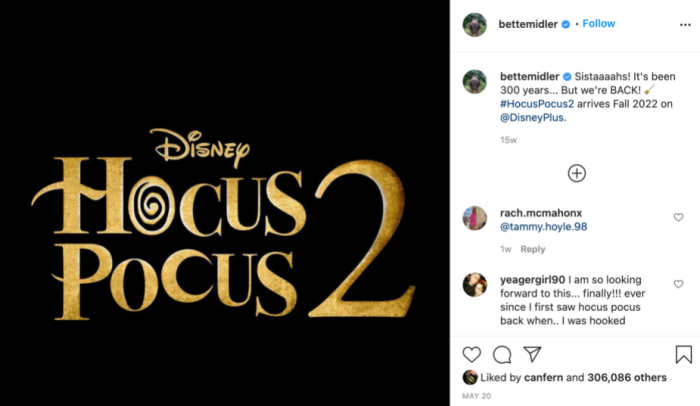Like yeagergirl90's comment heart
Viewport: 700px width, 406px height.
pyautogui.click(x=679, y=284)
